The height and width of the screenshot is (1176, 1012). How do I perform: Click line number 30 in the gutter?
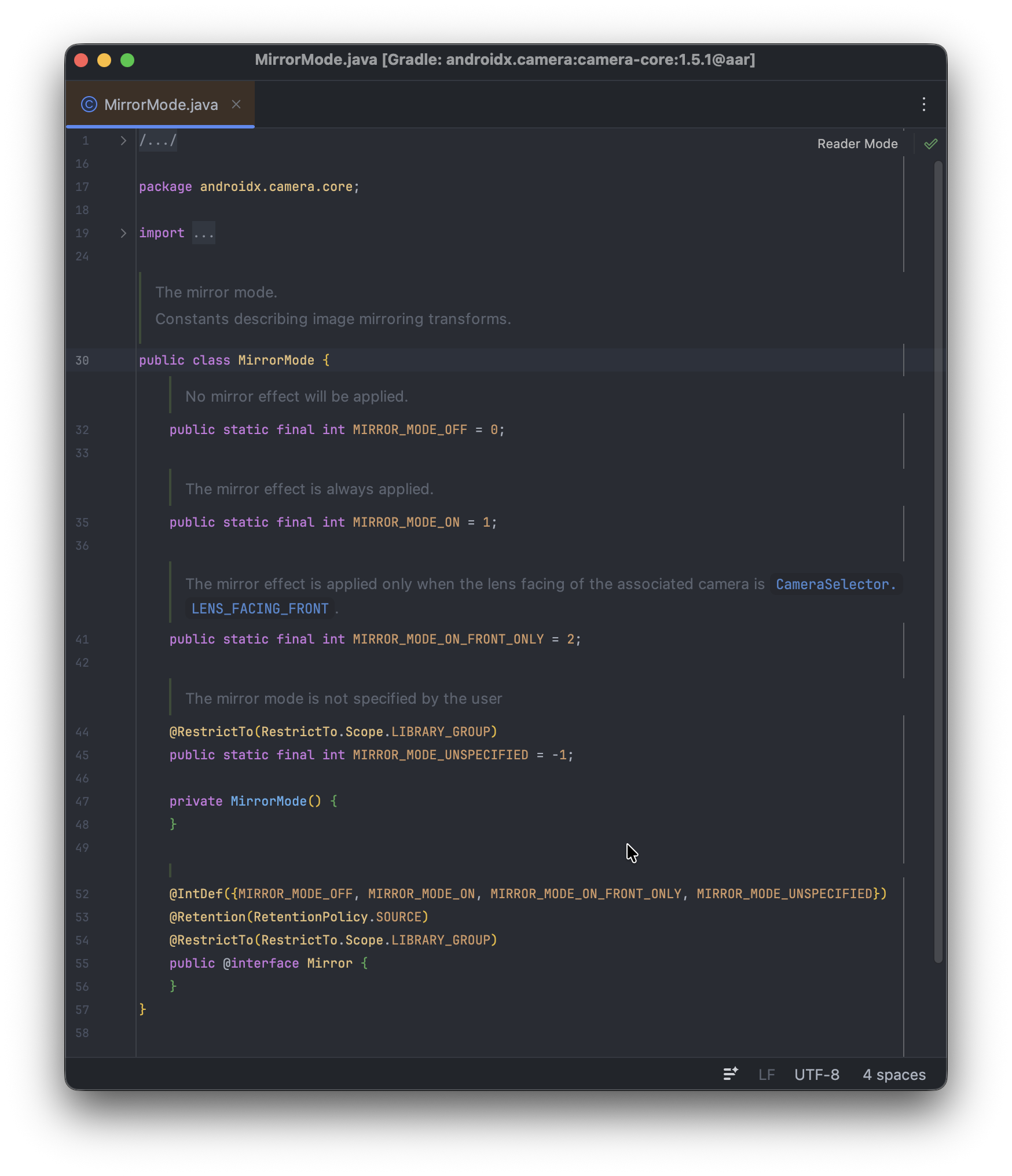click(x=82, y=361)
